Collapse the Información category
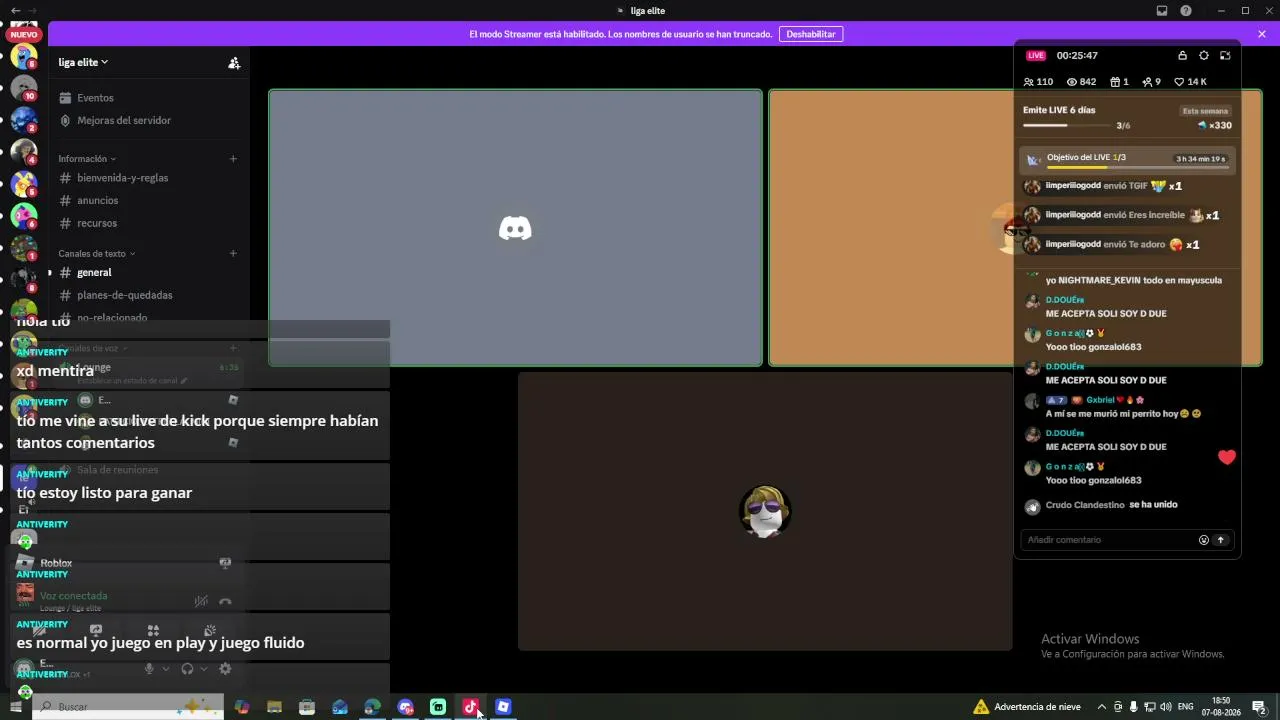Image resolution: width=1280 pixels, height=720 pixels. 87,159
